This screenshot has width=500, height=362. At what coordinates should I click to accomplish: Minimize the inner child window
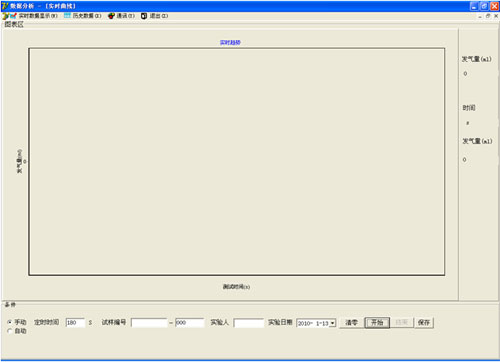480,16
